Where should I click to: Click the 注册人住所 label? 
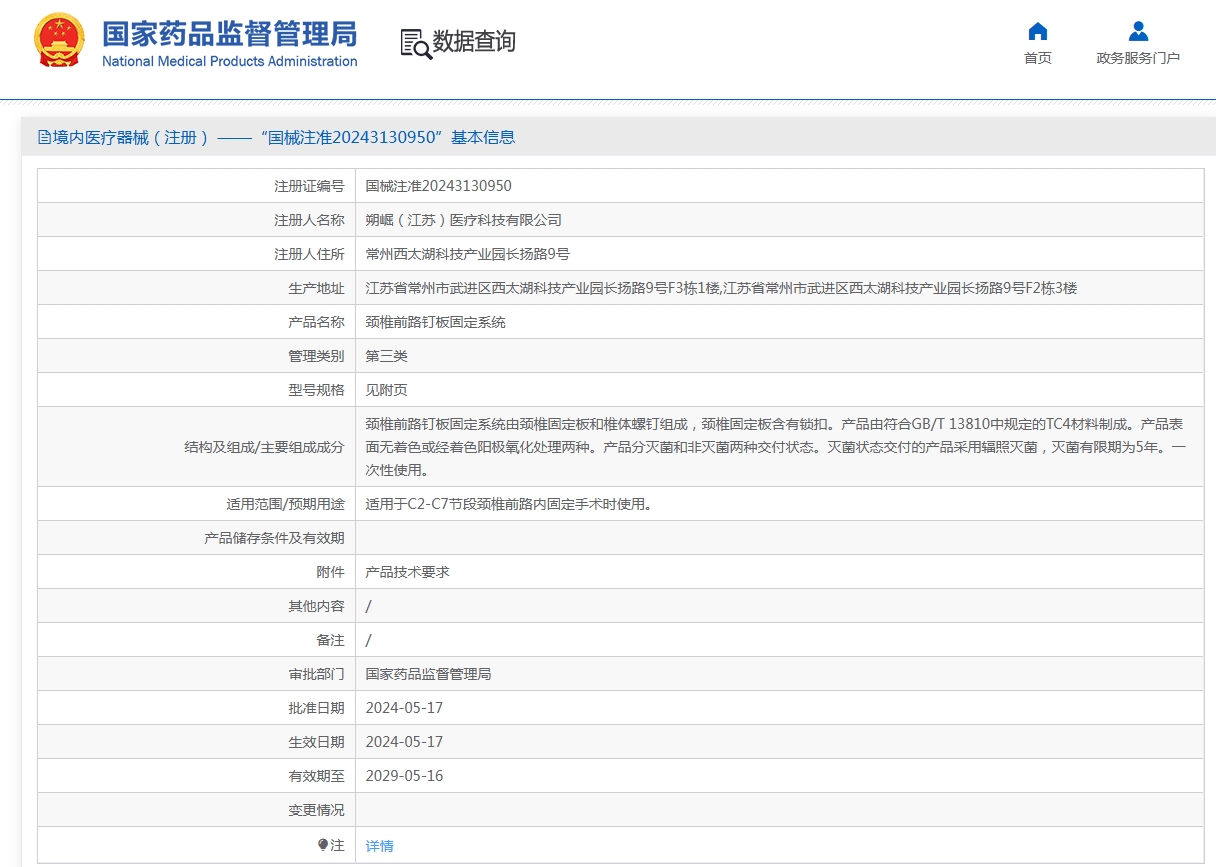[309, 254]
